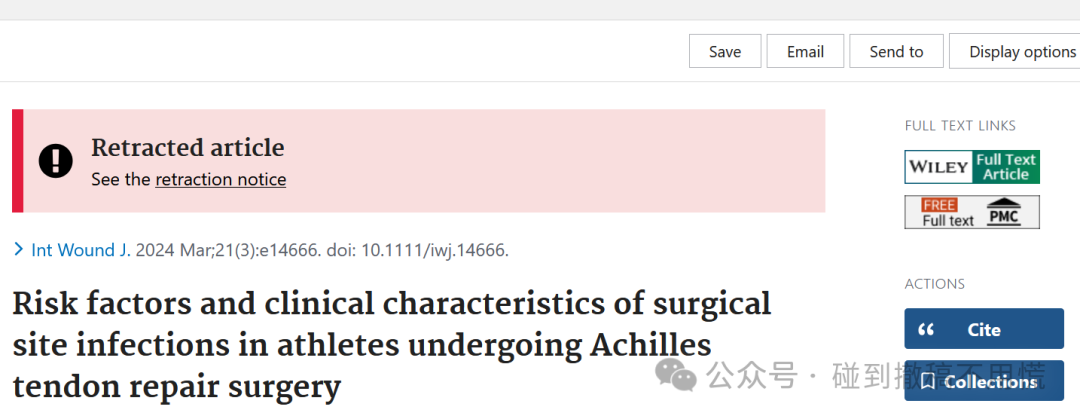
Task: Click the WeChat watermark logo icon
Action: pyautogui.click(x=676, y=376)
